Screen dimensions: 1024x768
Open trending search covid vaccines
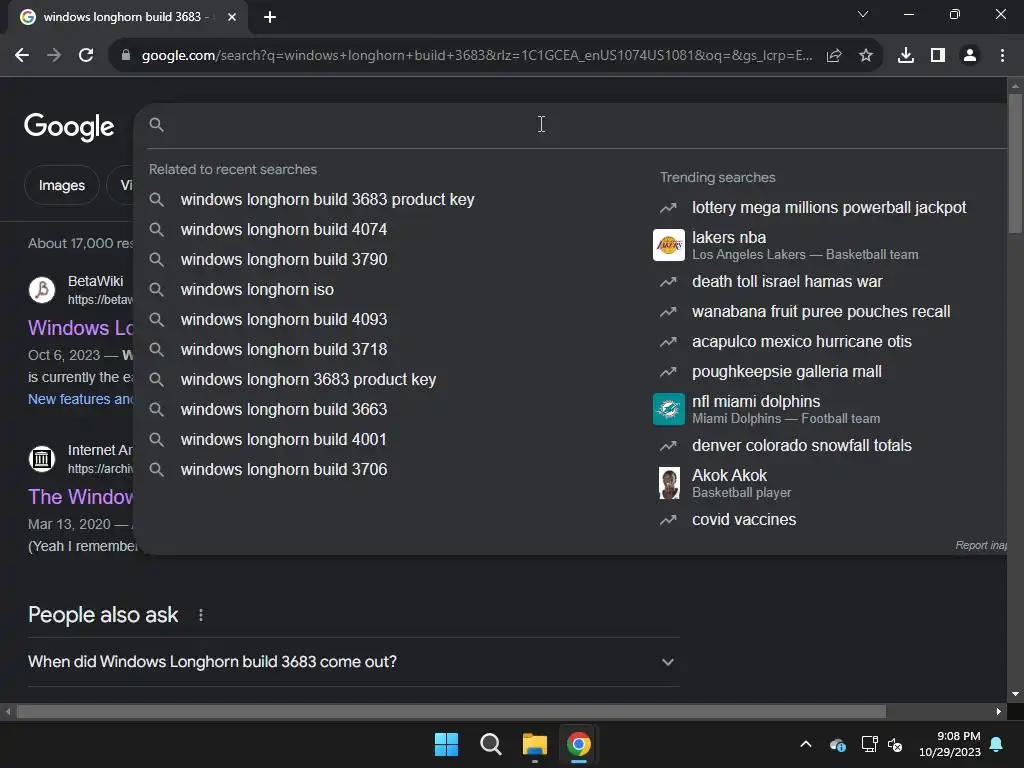coord(744,520)
